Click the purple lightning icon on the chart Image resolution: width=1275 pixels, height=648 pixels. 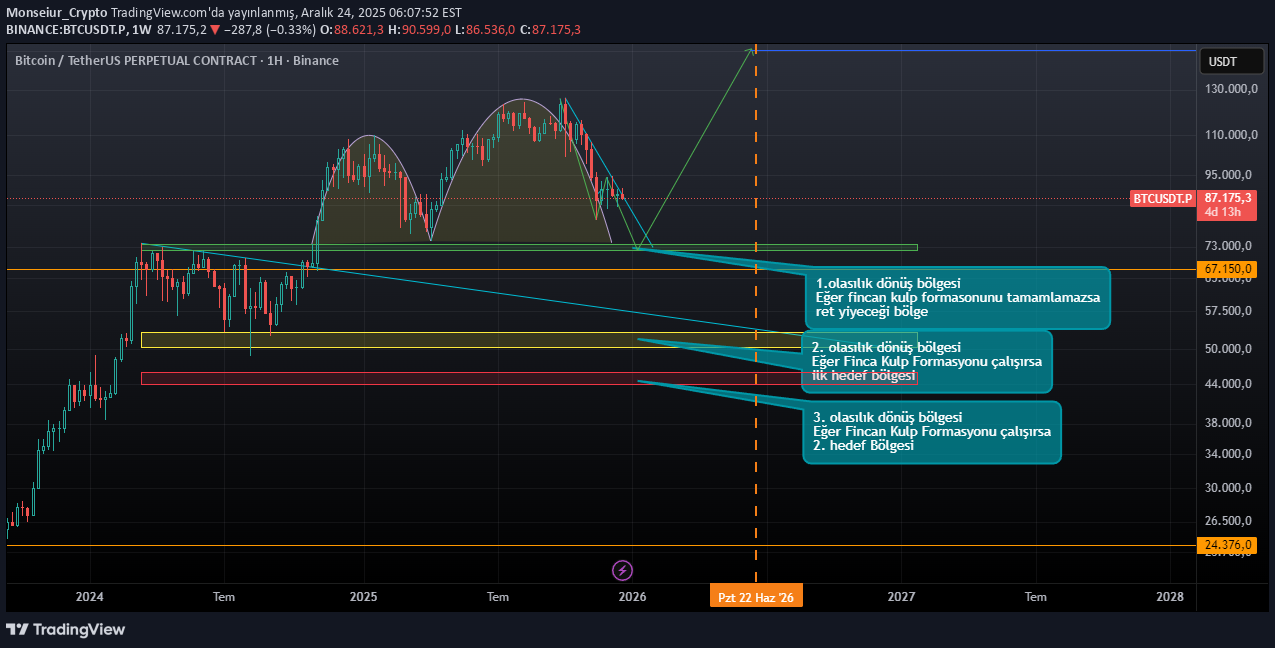pos(622,570)
